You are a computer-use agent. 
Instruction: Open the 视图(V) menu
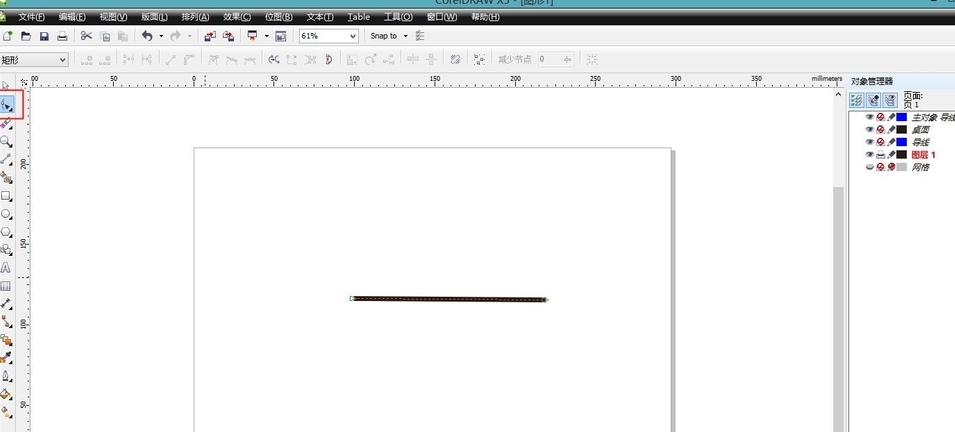[113, 17]
